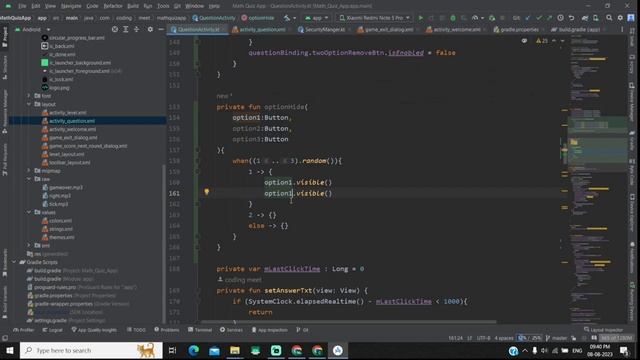Click the UTF-8 encoding in status bar
The width and height of the screenshot is (640, 360).
click(x=483, y=338)
